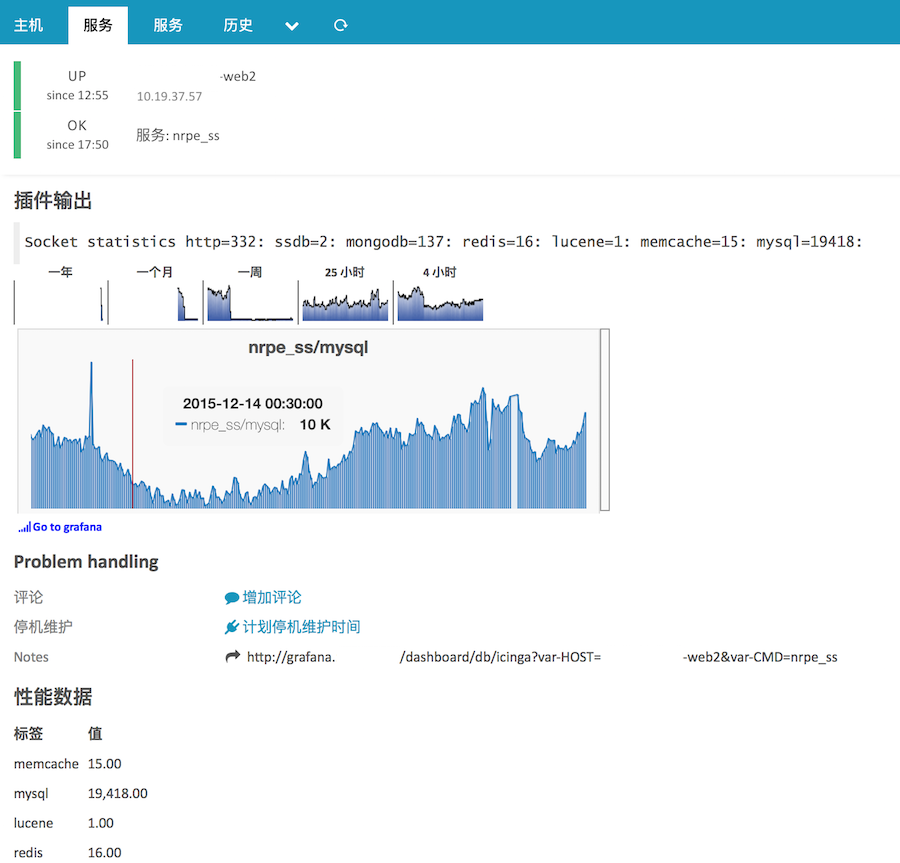This screenshot has width=900, height=863.
Task: Select the 4 小时 graph thumbnail
Action: (x=440, y=302)
